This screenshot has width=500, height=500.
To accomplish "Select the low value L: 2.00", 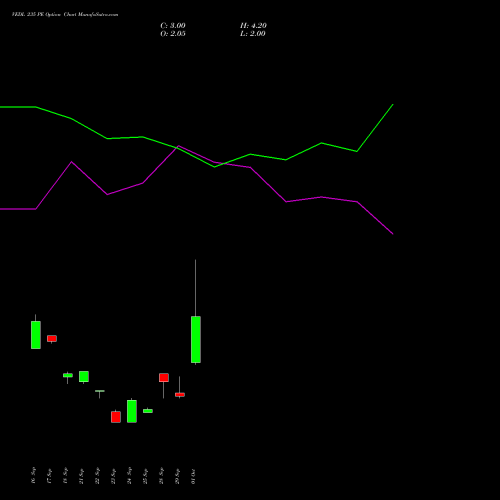I will coord(253,33).
